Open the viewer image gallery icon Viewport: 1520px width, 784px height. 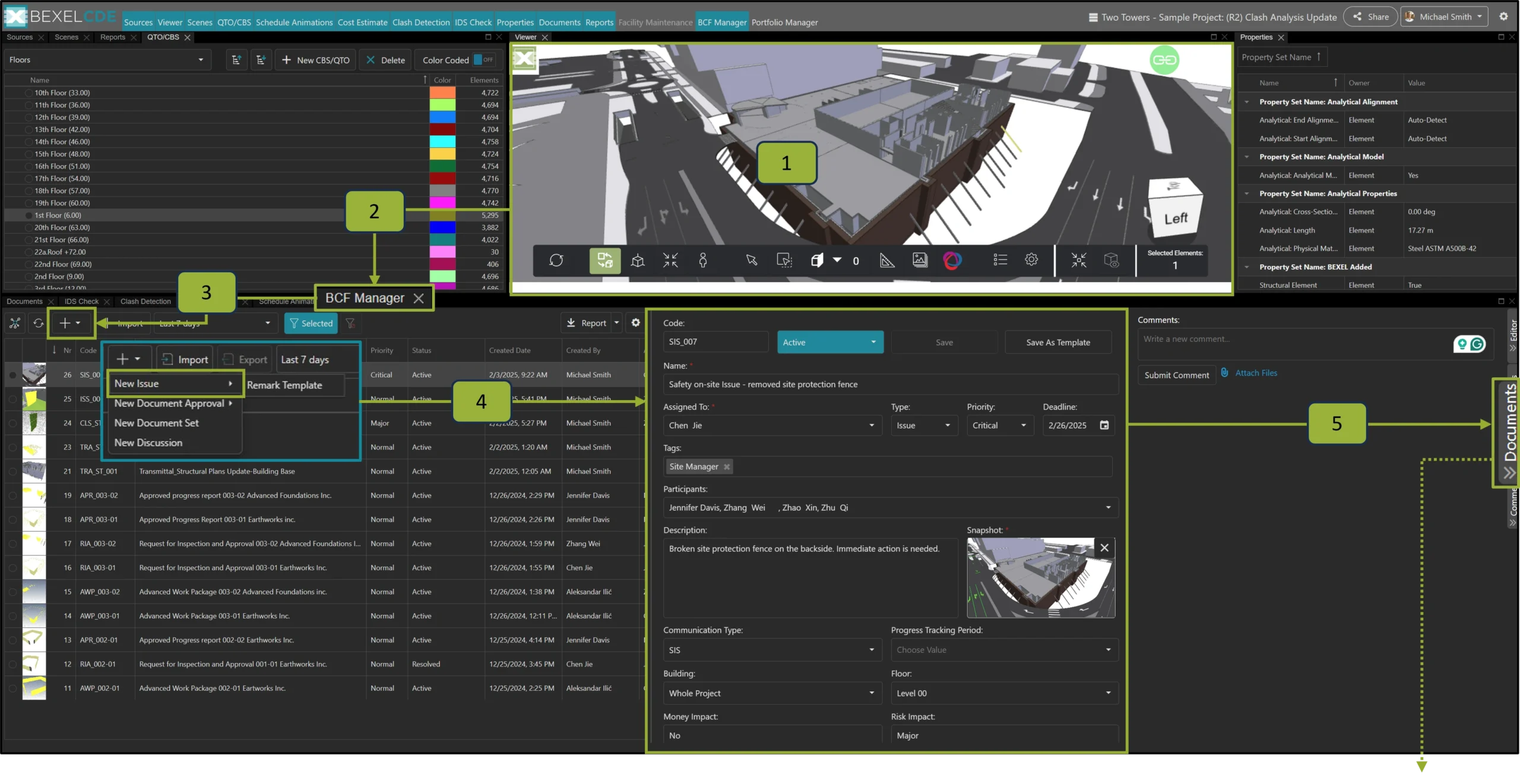[x=920, y=260]
